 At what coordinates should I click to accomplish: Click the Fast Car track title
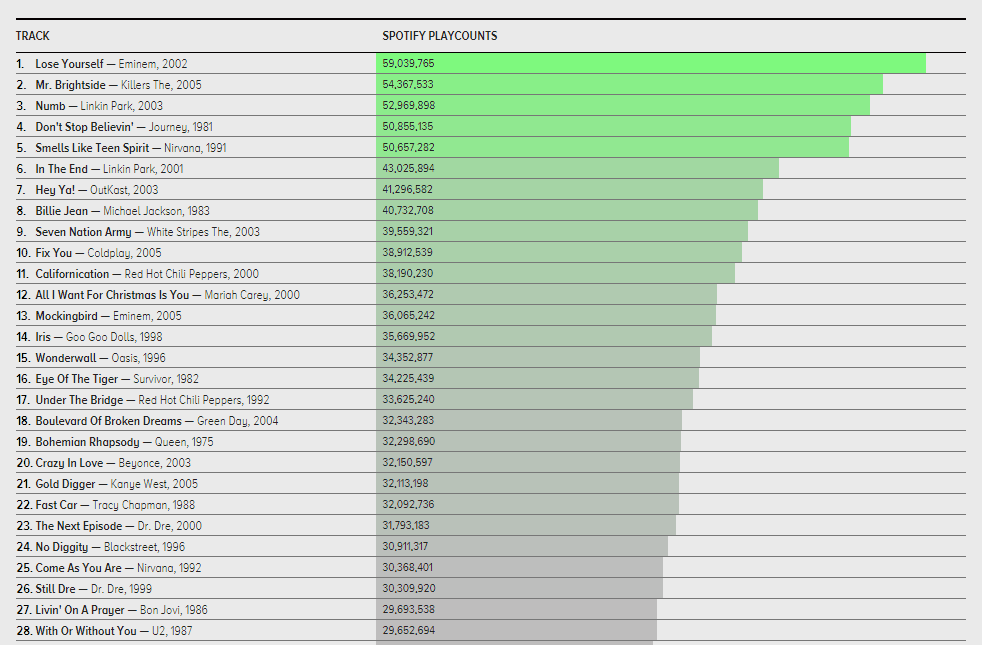[x=56, y=505]
